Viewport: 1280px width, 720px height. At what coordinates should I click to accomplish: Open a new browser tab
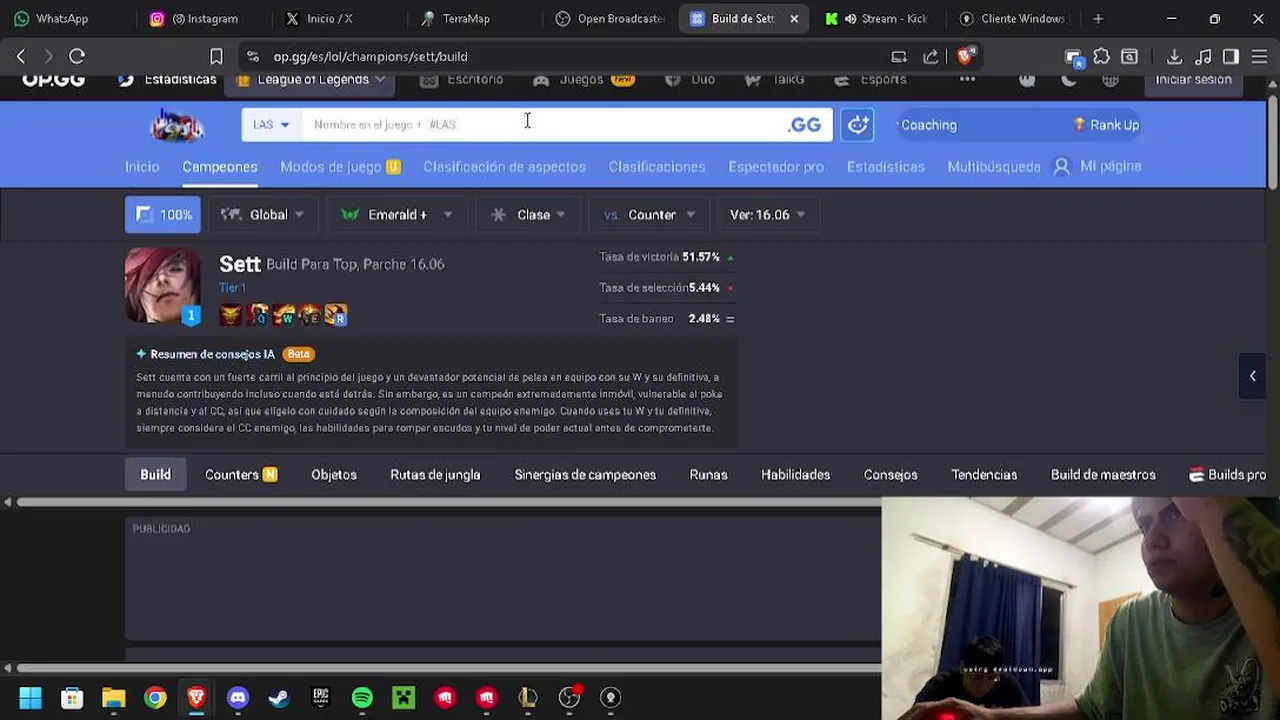pos(1098,18)
